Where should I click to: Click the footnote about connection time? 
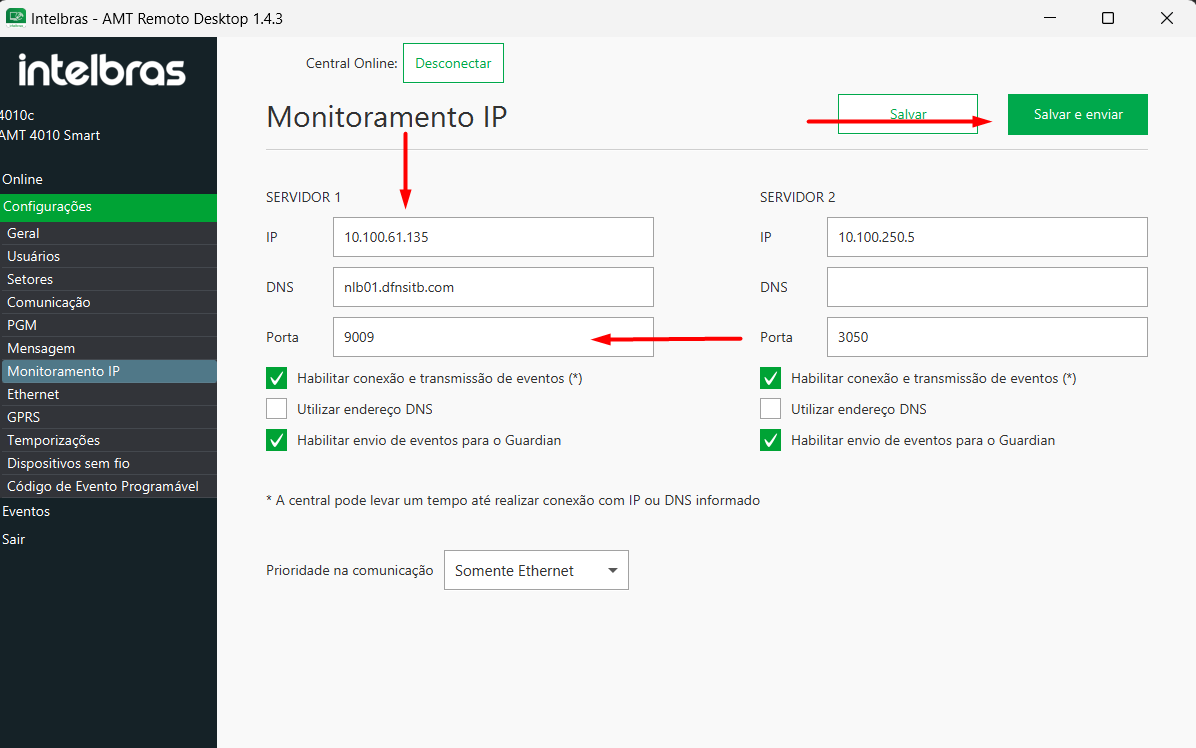(x=513, y=500)
